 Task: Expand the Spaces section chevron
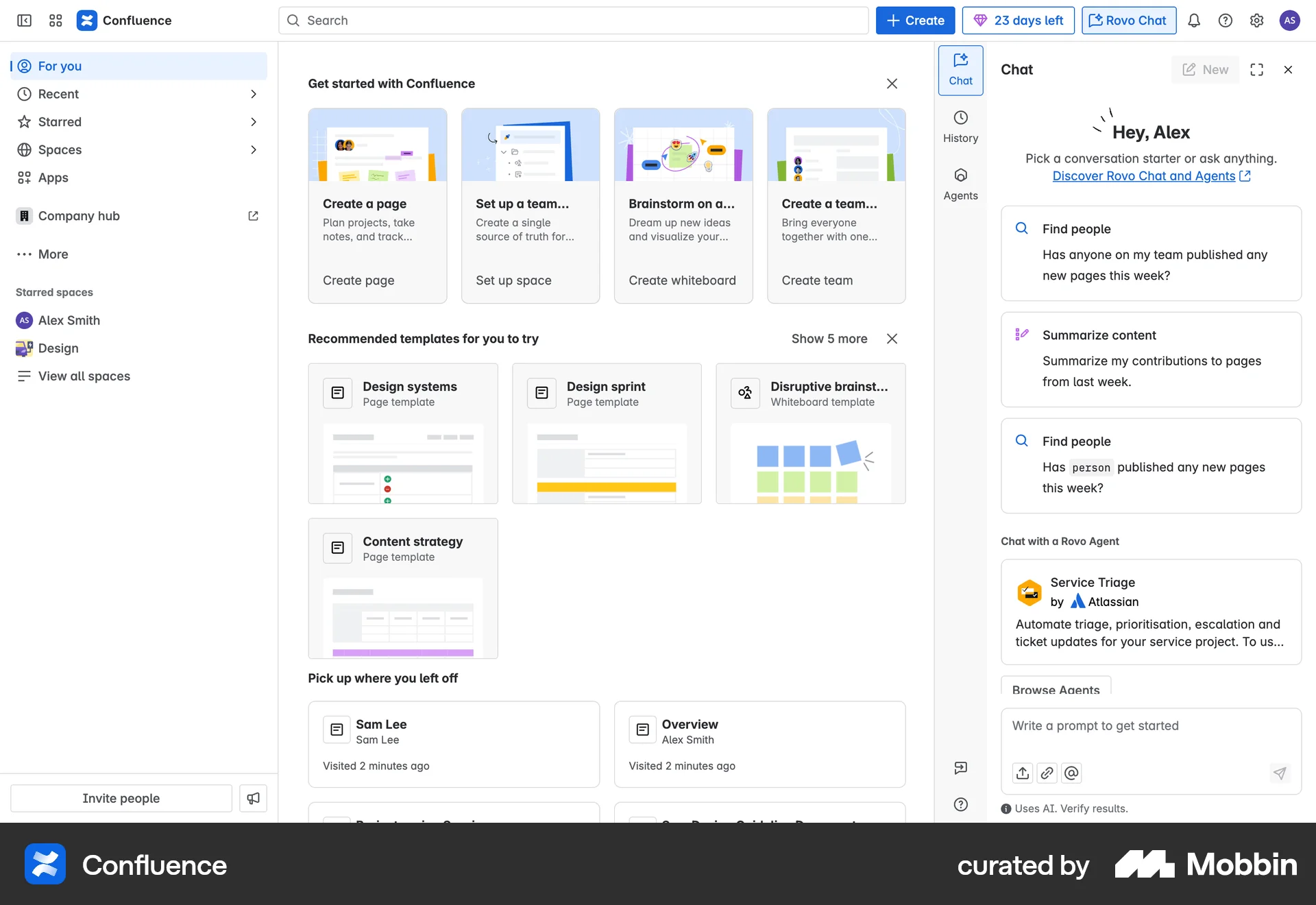point(254,149)
